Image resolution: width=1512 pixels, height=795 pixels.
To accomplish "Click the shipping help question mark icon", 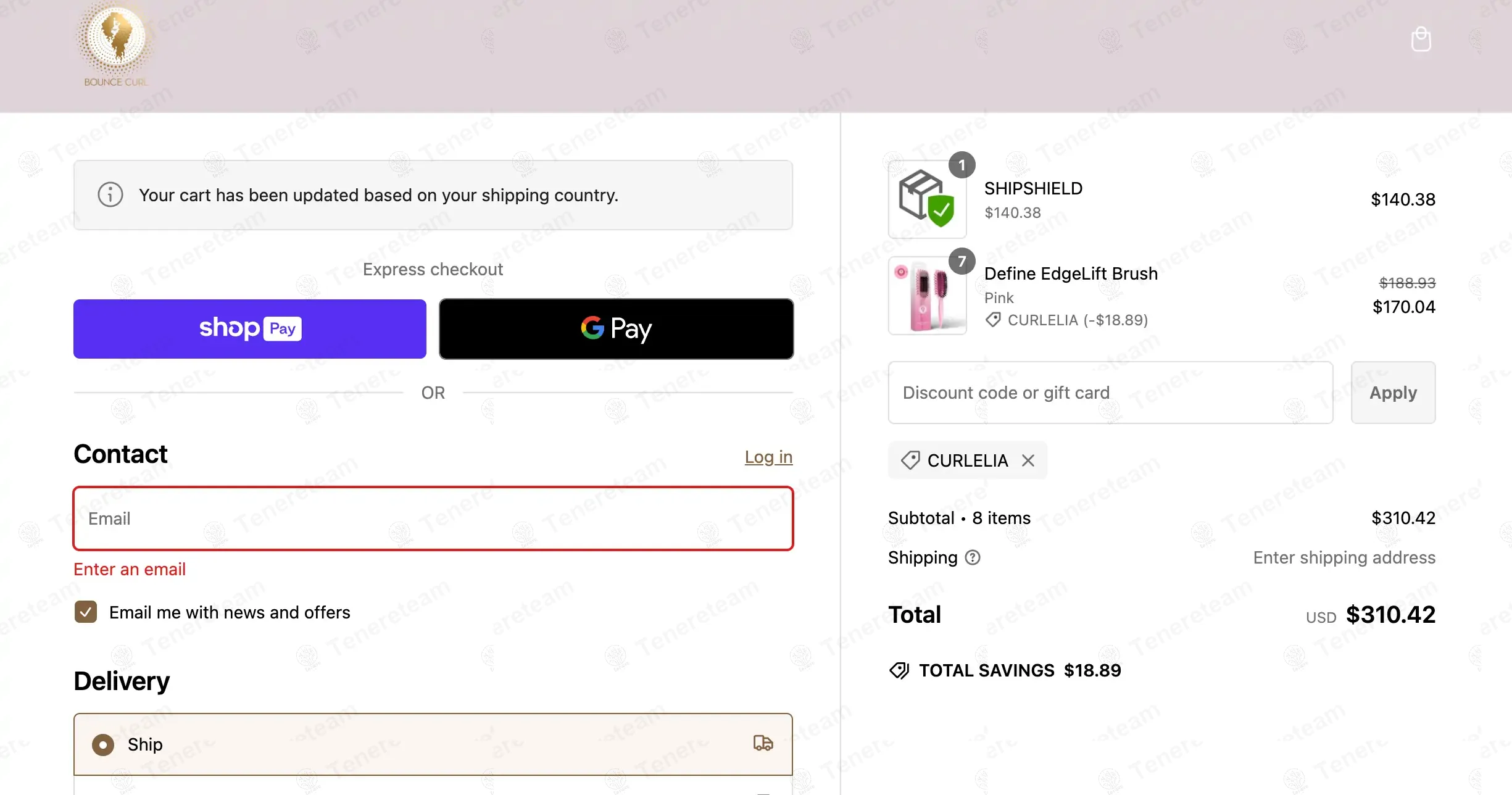I will click(x=973, y=557).
